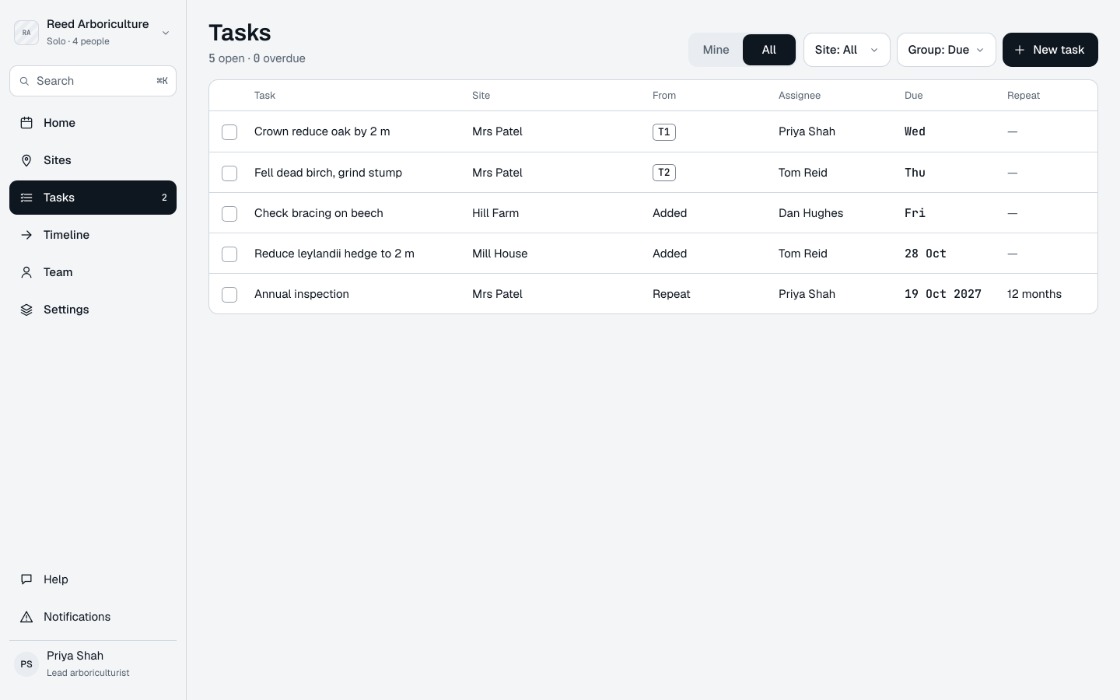1120x700 pixels.
Task: Click due day 'Fri'
Action: coord(914,213)
